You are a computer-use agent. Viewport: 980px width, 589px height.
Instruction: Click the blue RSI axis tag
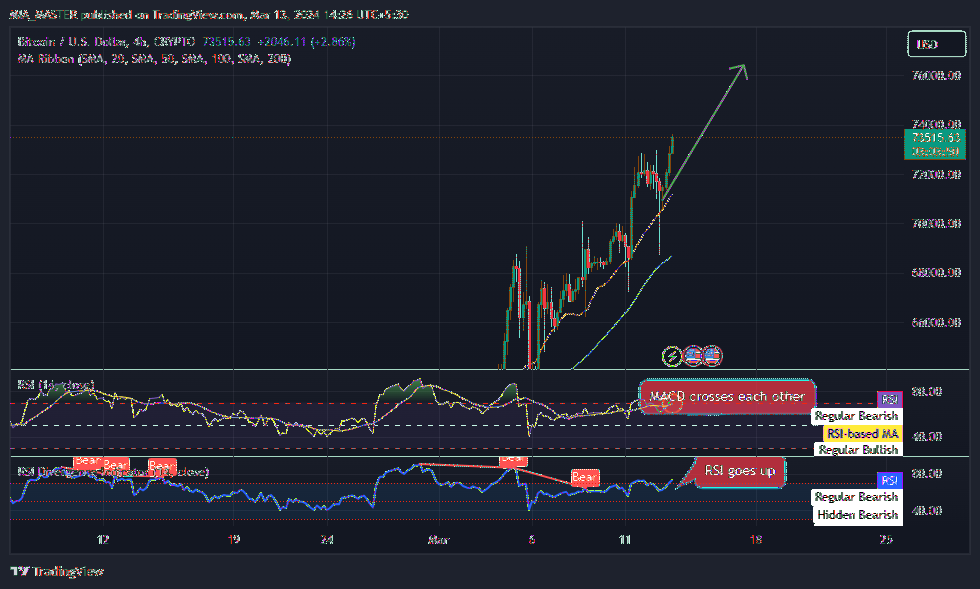(889, 480)
